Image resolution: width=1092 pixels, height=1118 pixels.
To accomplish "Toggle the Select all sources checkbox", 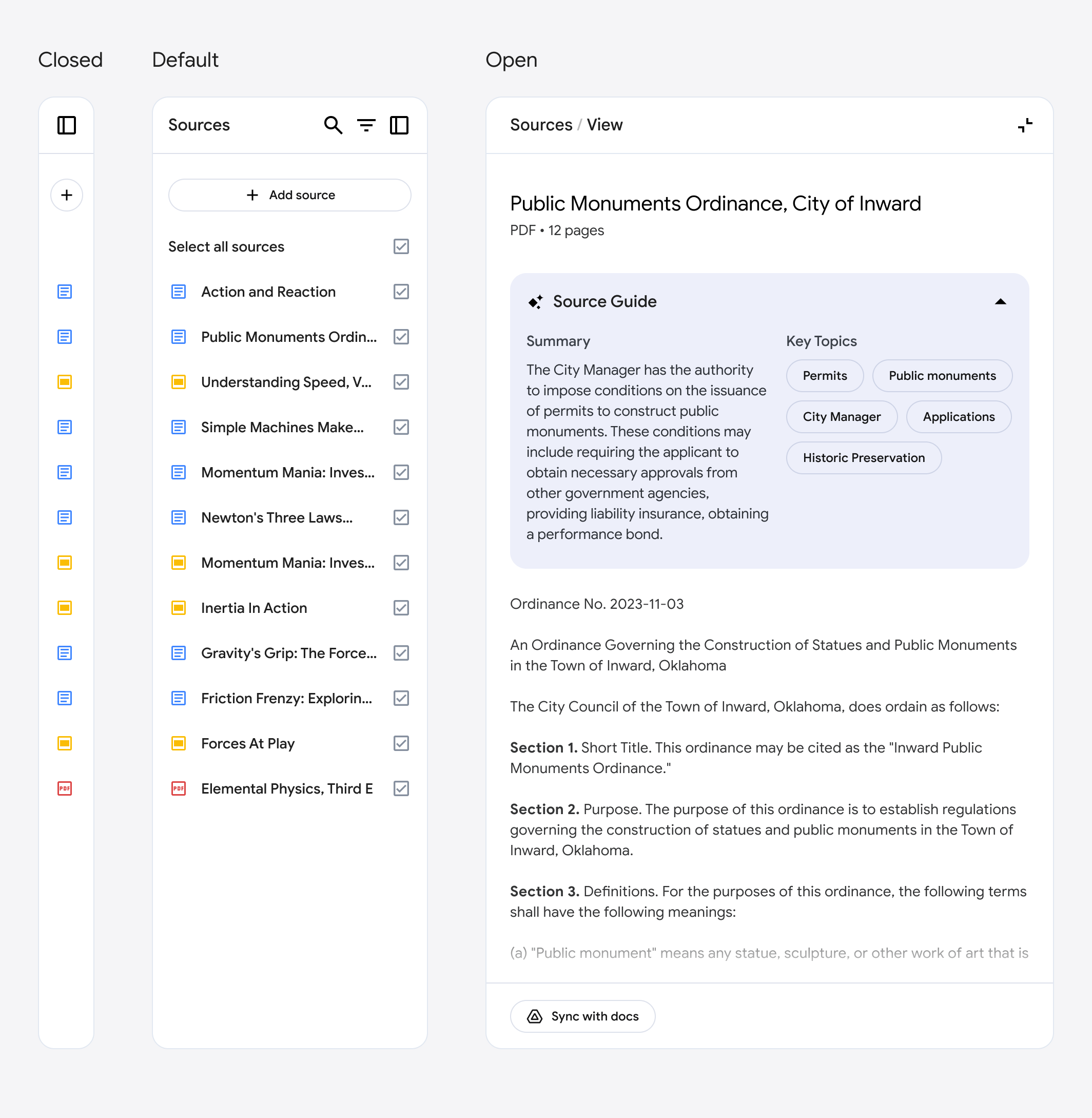I will (x=401, y=247).
